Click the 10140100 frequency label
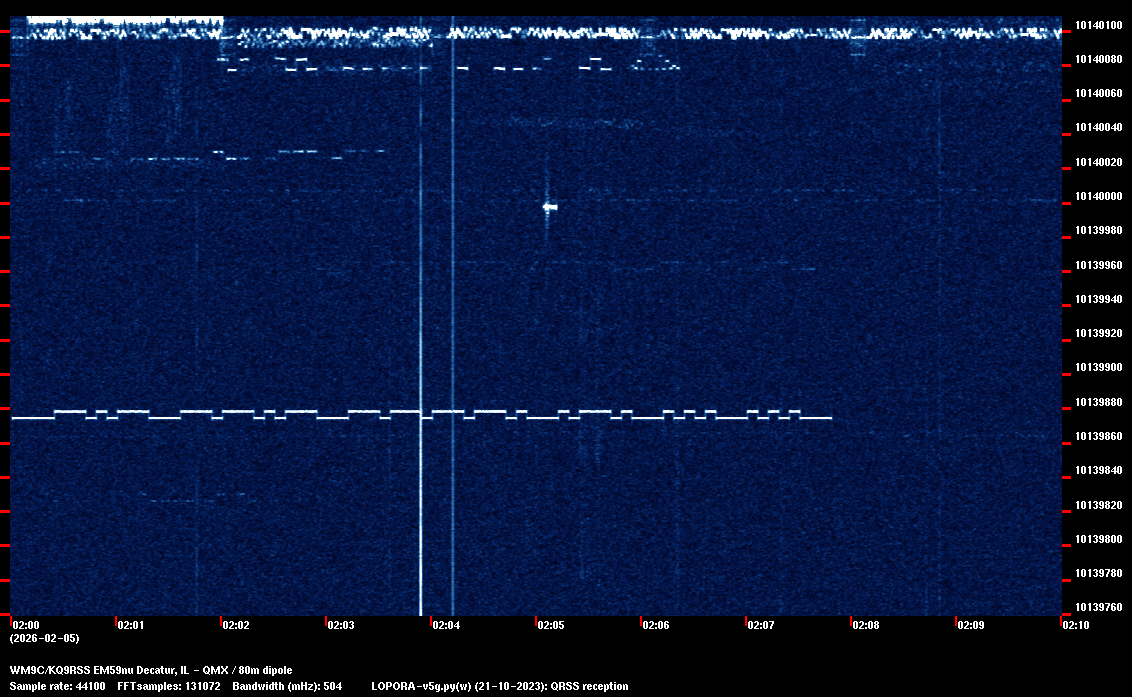 (x=1099, y=25)
